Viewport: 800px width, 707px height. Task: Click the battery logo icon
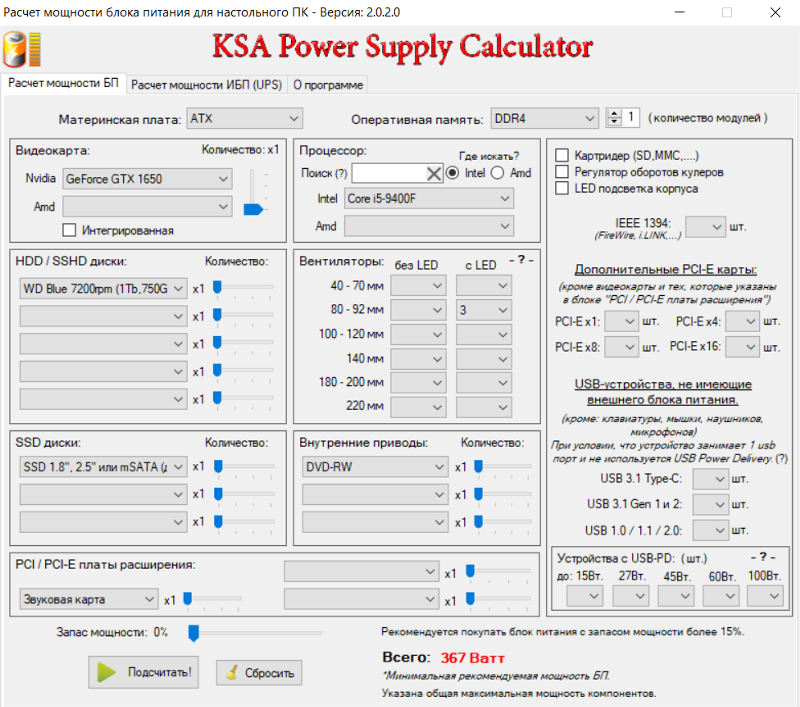point(21,49)
